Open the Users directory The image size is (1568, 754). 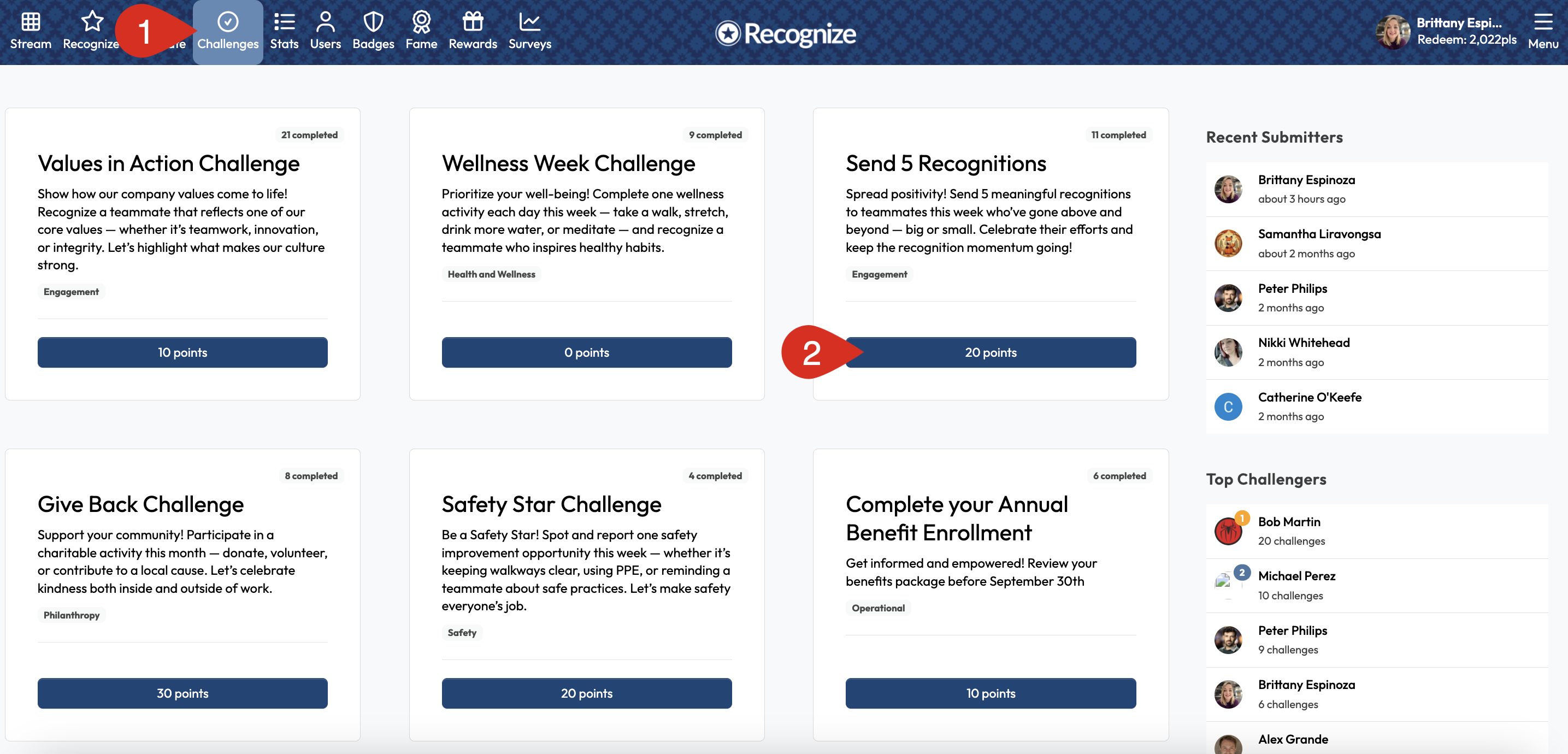(x=325, y=31)
